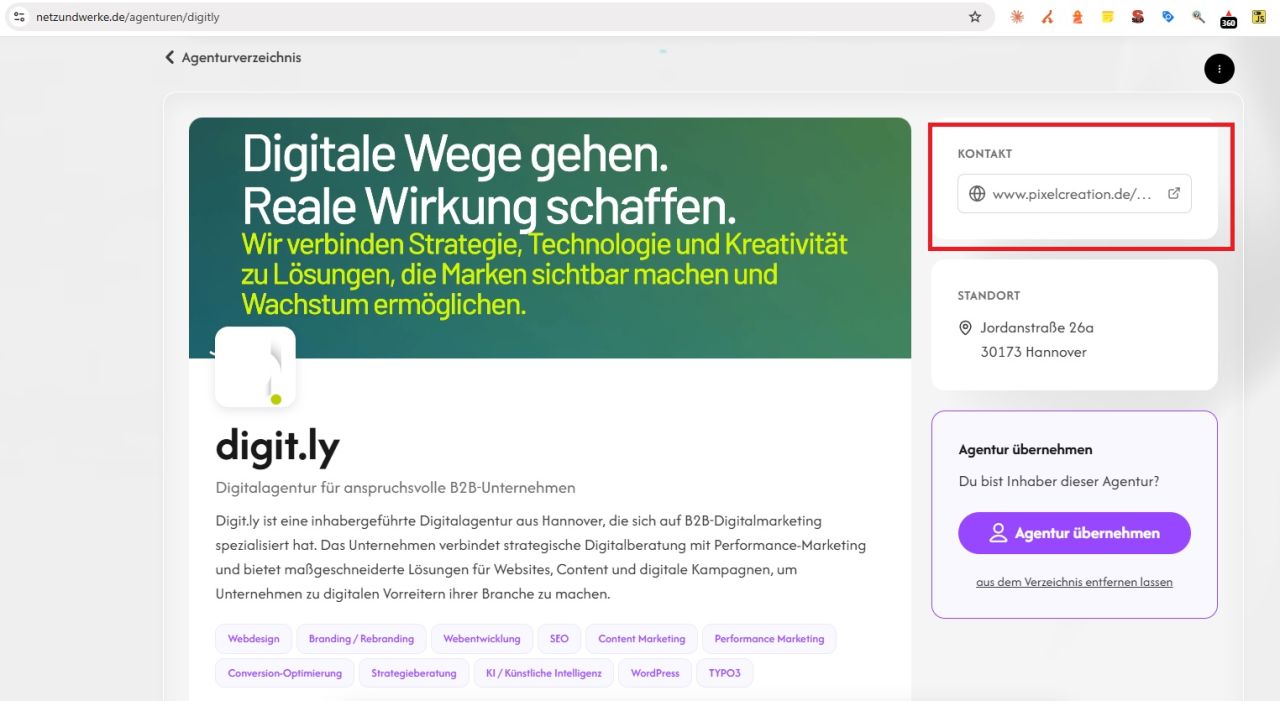Select the Content Marketing tag
1280x701 pixels.
pos(642,639)
